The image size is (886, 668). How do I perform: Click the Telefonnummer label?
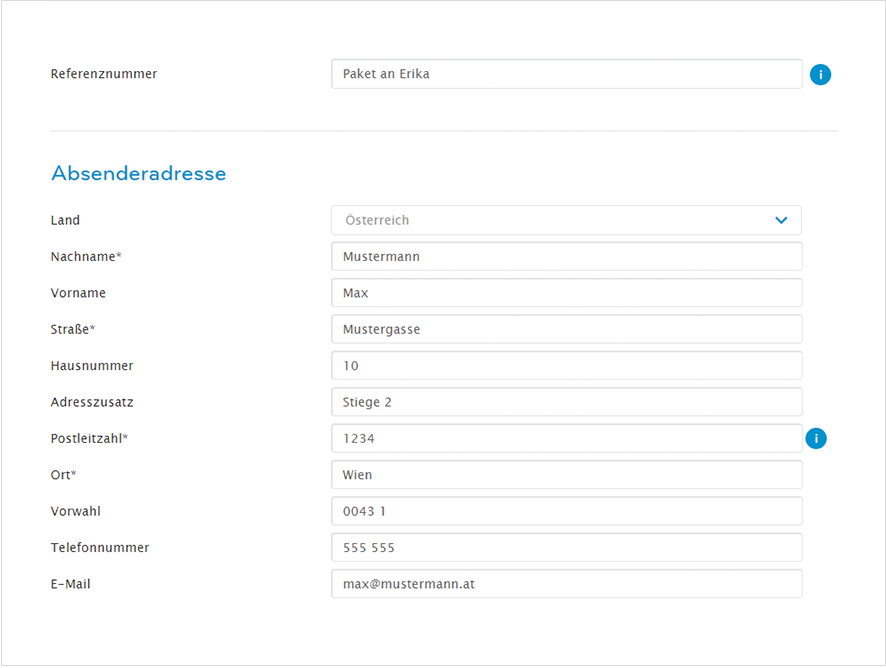coord(100,548)
